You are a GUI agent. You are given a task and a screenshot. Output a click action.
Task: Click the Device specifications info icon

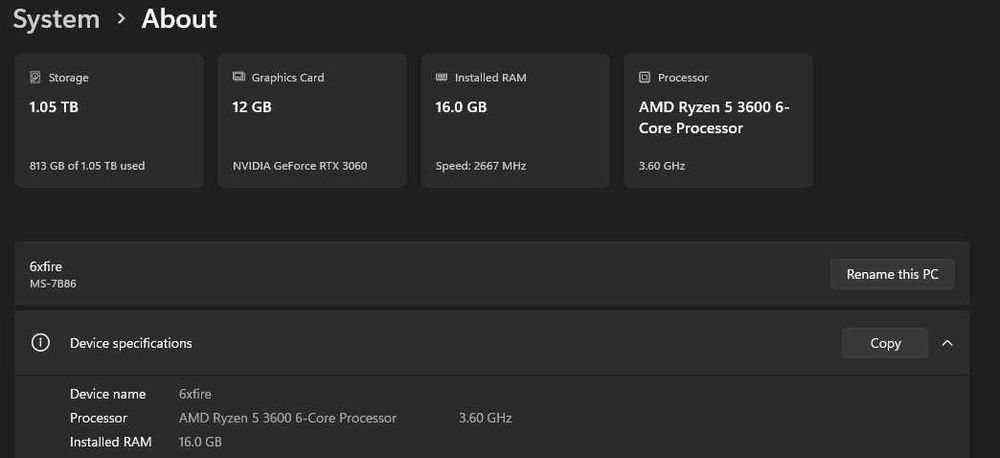click(x=40, y=343)
